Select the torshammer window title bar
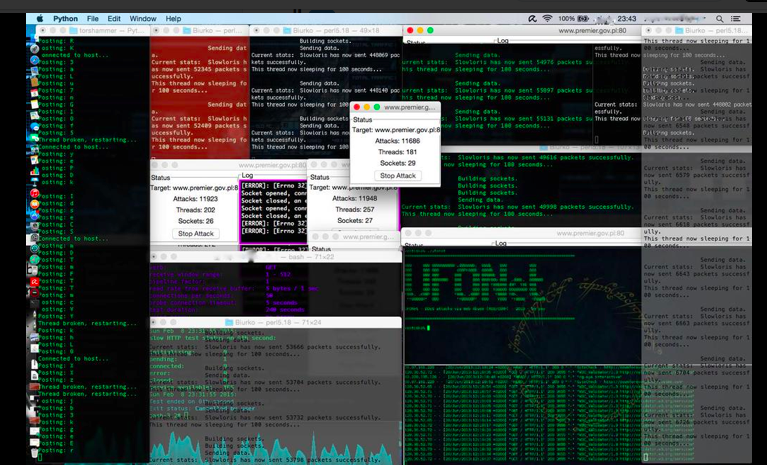Viewport: 767px width, 465px height. [x=93, y=30]
